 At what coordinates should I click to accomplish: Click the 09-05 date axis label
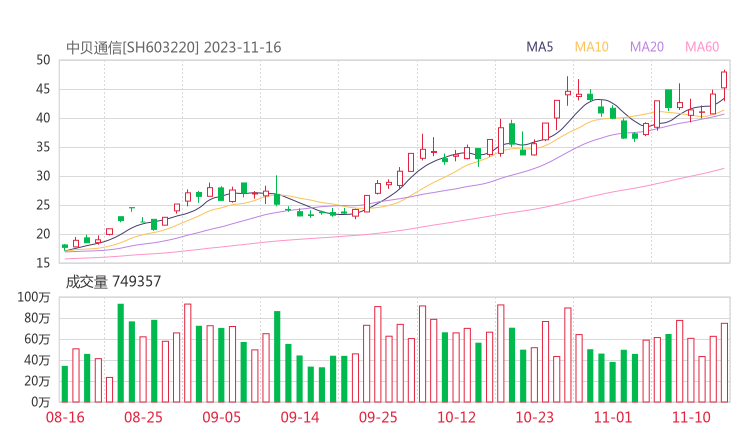pos(222,417)
